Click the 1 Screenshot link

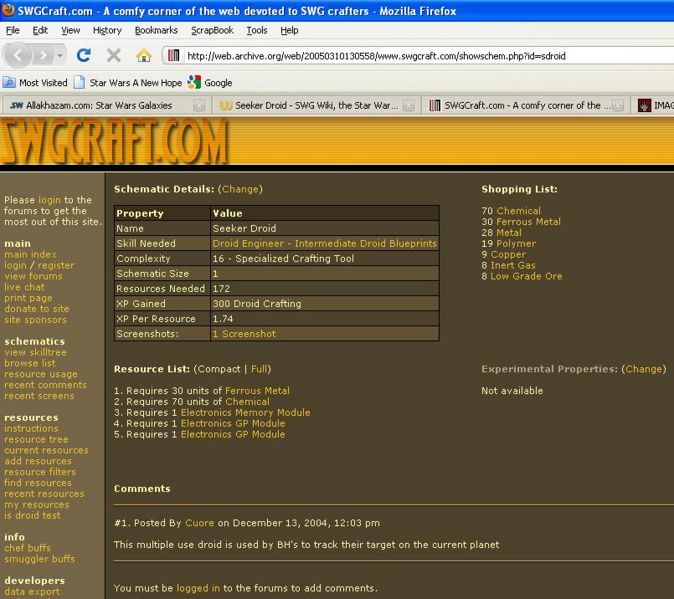point(243,334)
